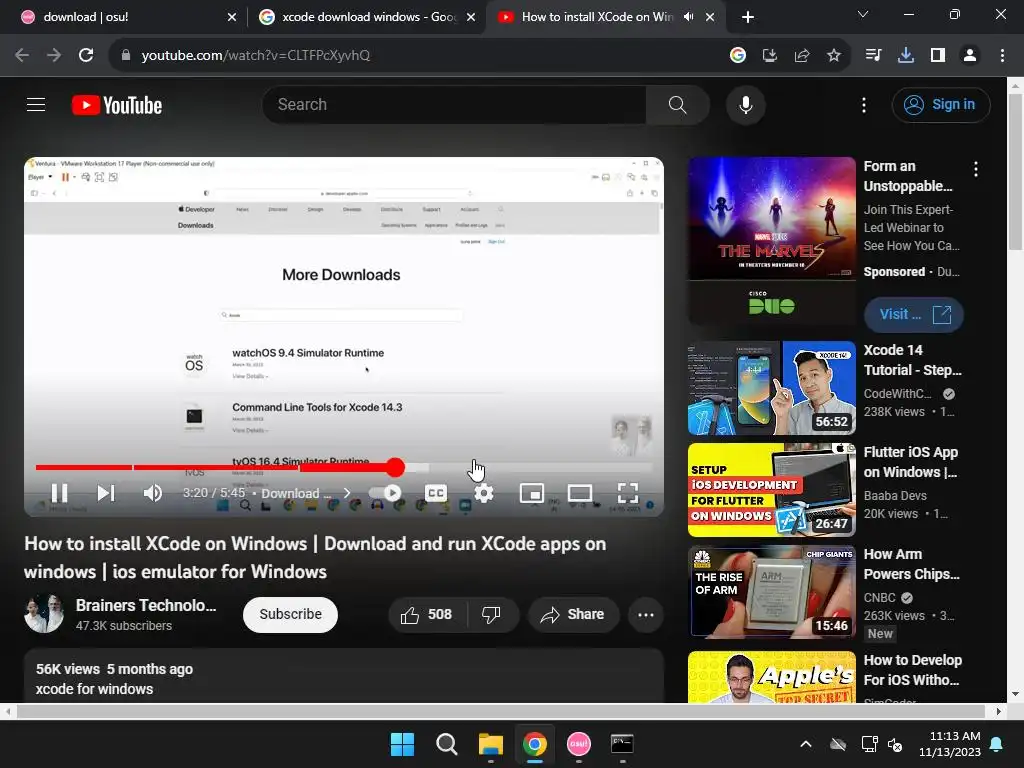1024x768 pixels.
Task: Subscribe to the Brainers Technology channel
Action: click(x=290, y=615)
